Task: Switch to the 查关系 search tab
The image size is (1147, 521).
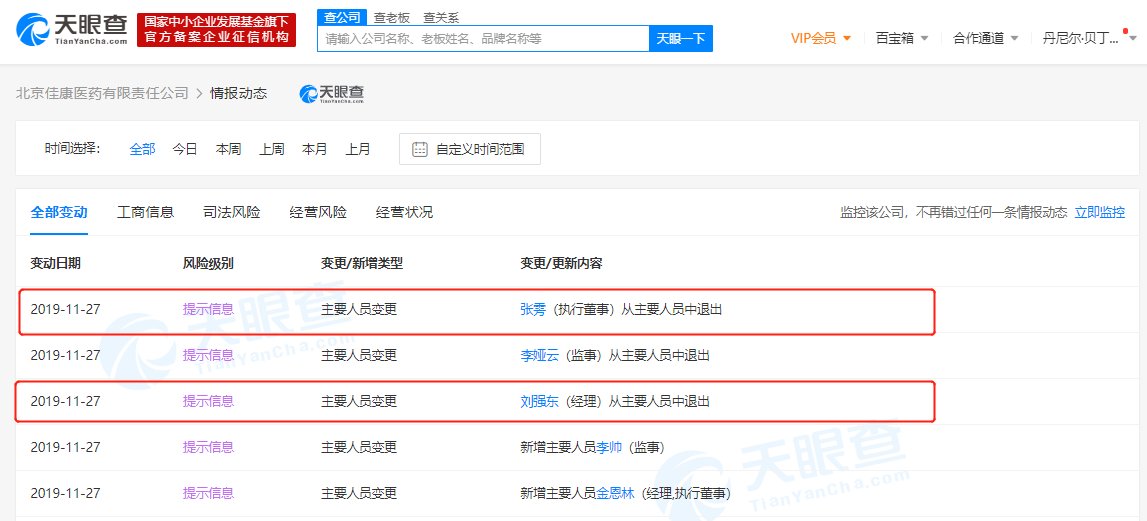Action: [x=441, y=17]
